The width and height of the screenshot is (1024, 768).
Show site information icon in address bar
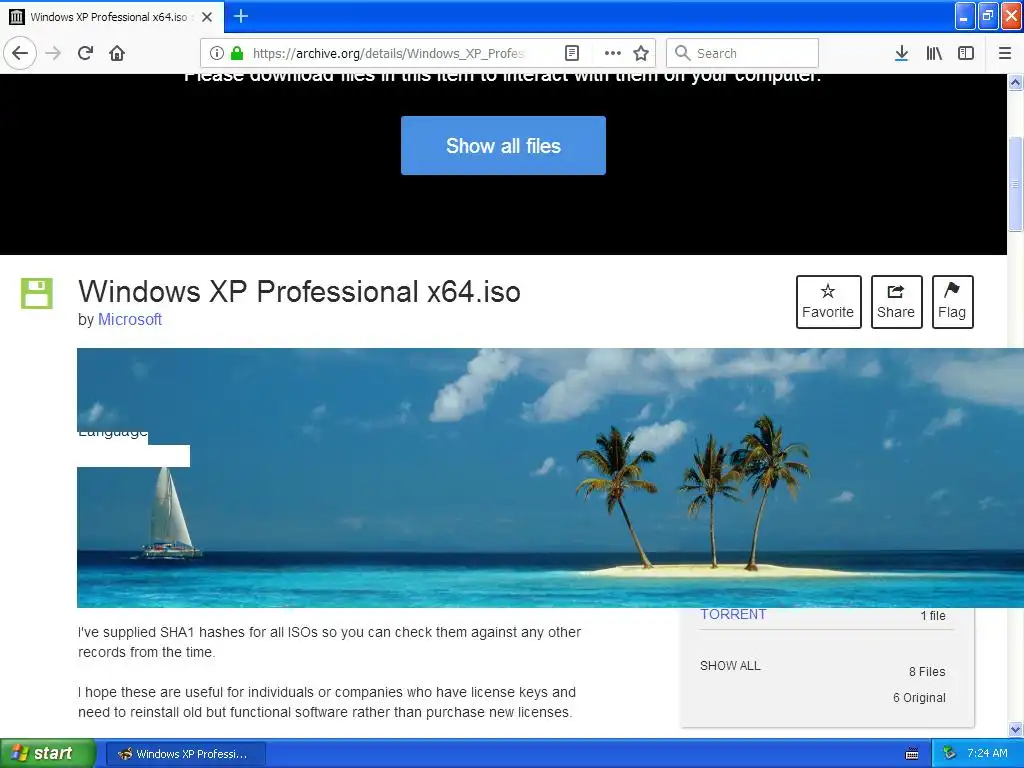point(217,53)
